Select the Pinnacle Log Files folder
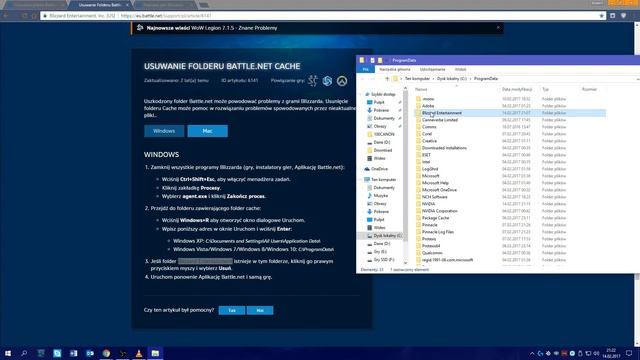This screenshot has width=640, height=360. click(438, 232)
